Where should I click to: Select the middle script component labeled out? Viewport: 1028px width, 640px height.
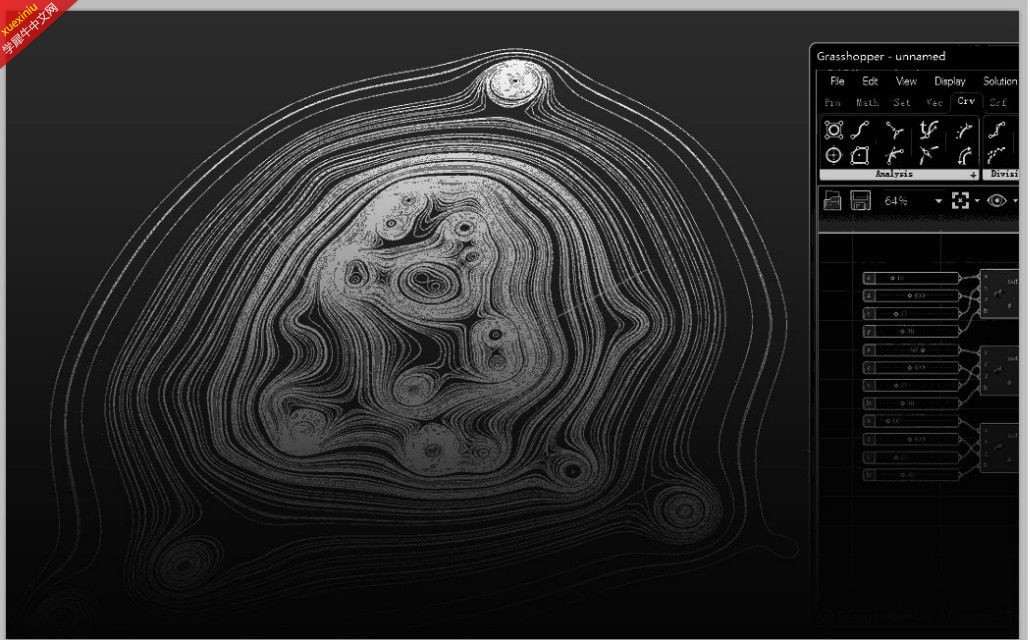999,370
